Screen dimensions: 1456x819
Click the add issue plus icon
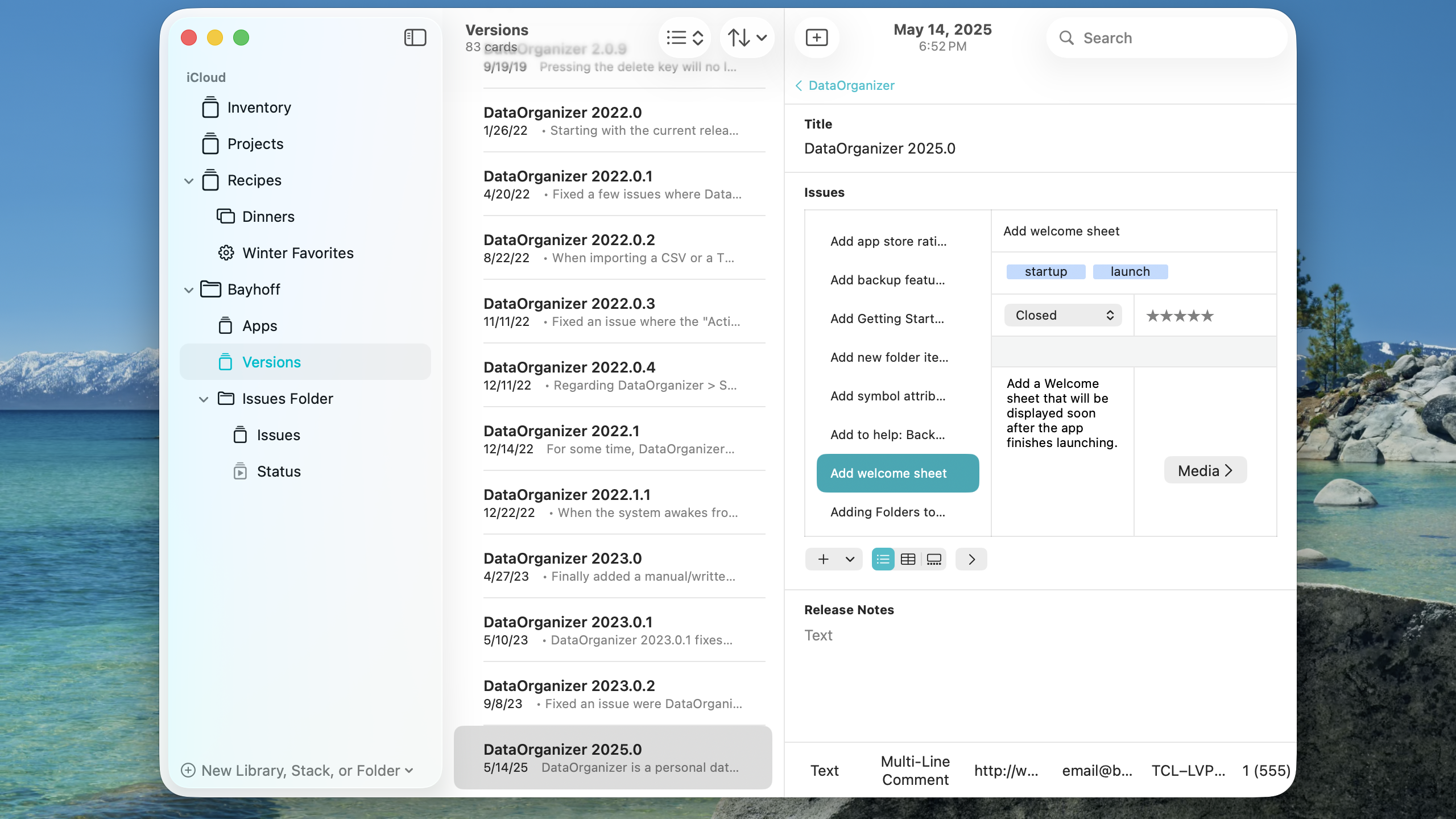point(824,559)
